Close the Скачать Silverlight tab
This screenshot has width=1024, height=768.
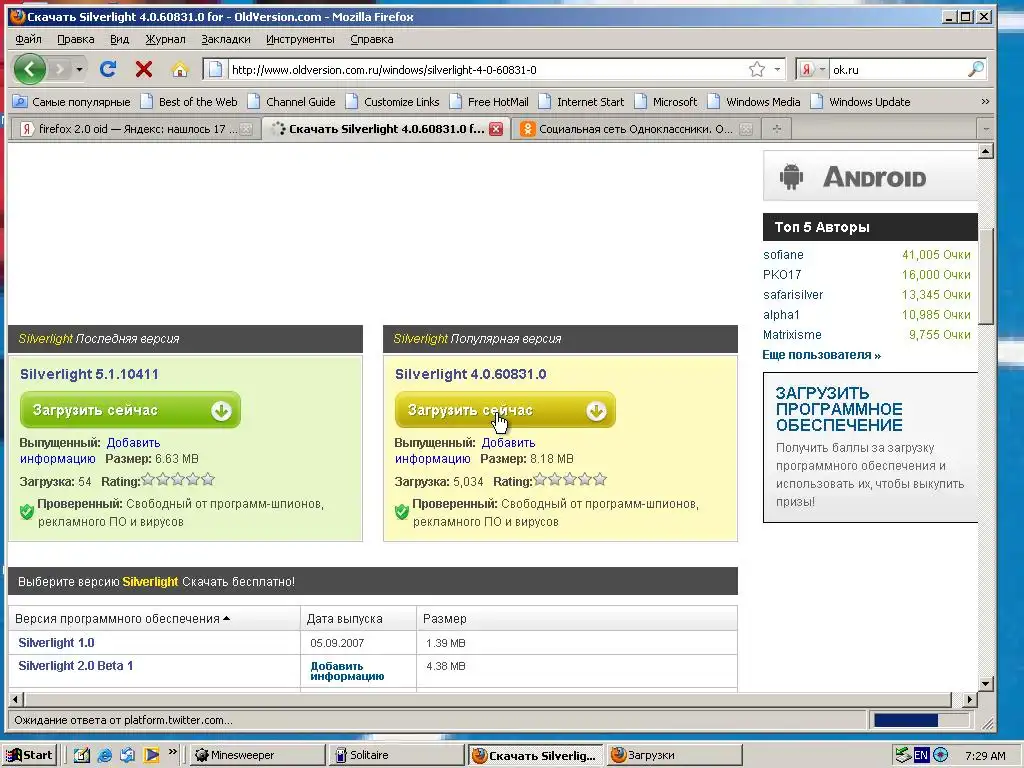coord(496,129)
